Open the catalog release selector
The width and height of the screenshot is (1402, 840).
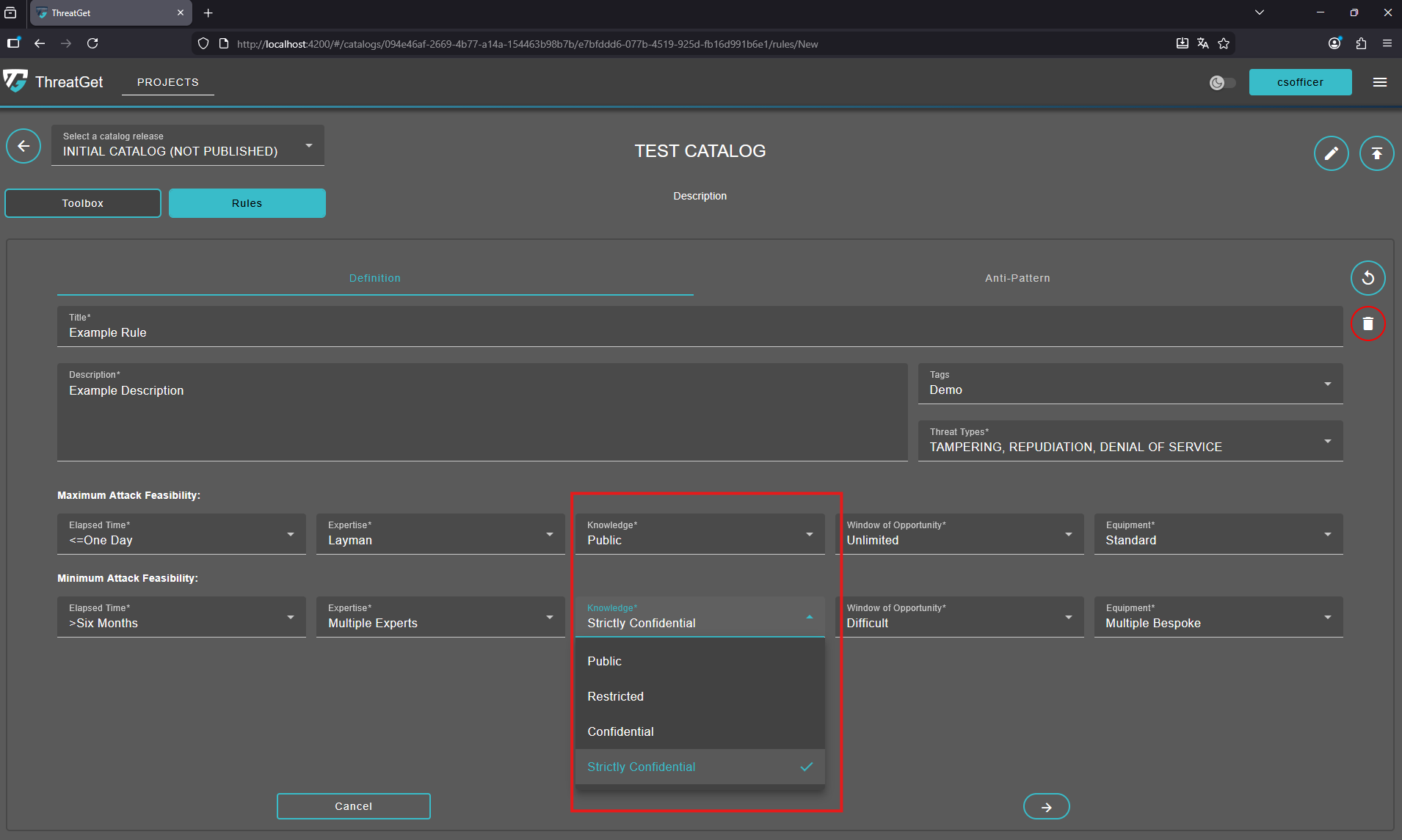188,145
